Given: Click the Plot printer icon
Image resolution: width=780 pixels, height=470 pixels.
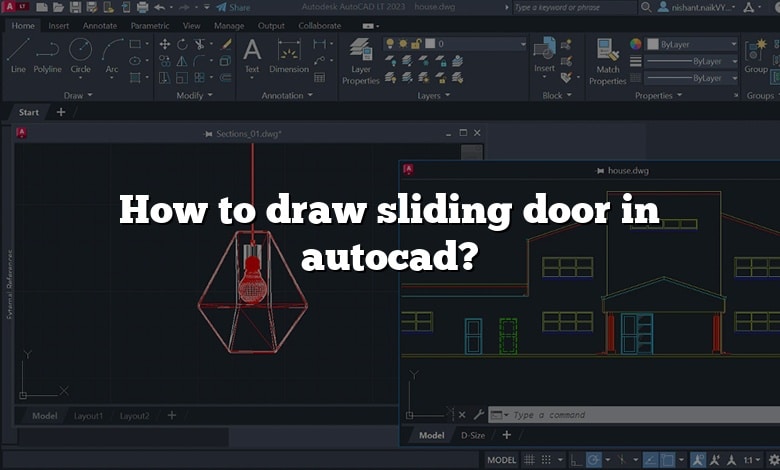Looking at the screenshot, I should pyautogui.click(x=143, y=7).
